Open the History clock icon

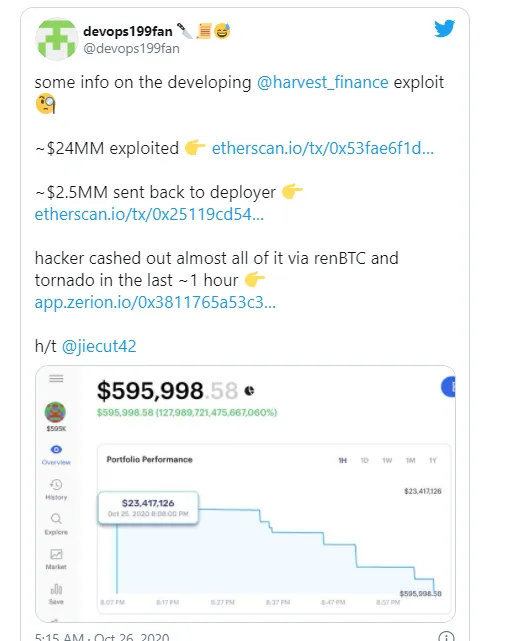point(56,484)
